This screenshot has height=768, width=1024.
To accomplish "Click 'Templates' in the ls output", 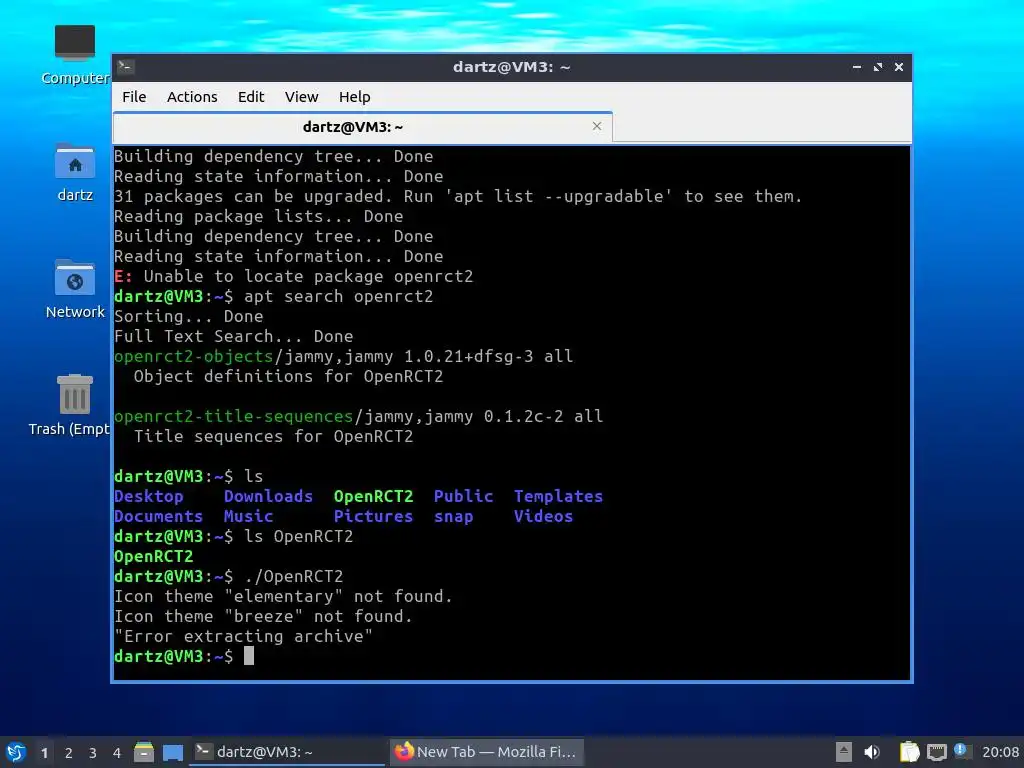I will coord(558,496).
